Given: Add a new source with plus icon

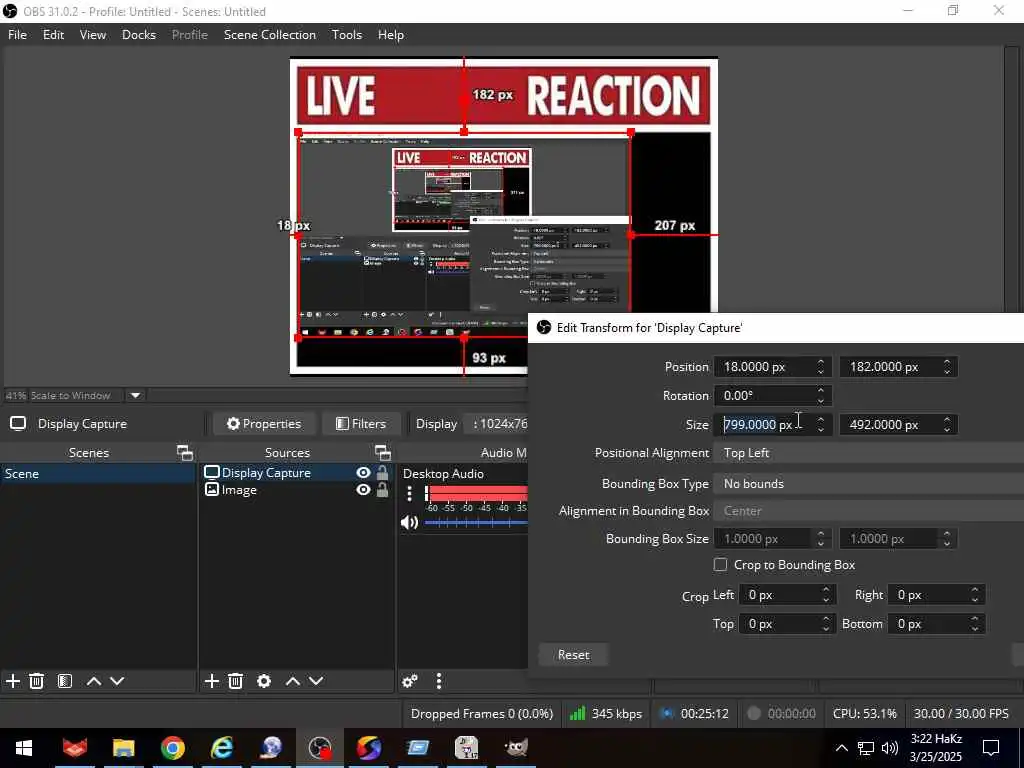Looking at the screenshot, I should (x=212, y=681).
